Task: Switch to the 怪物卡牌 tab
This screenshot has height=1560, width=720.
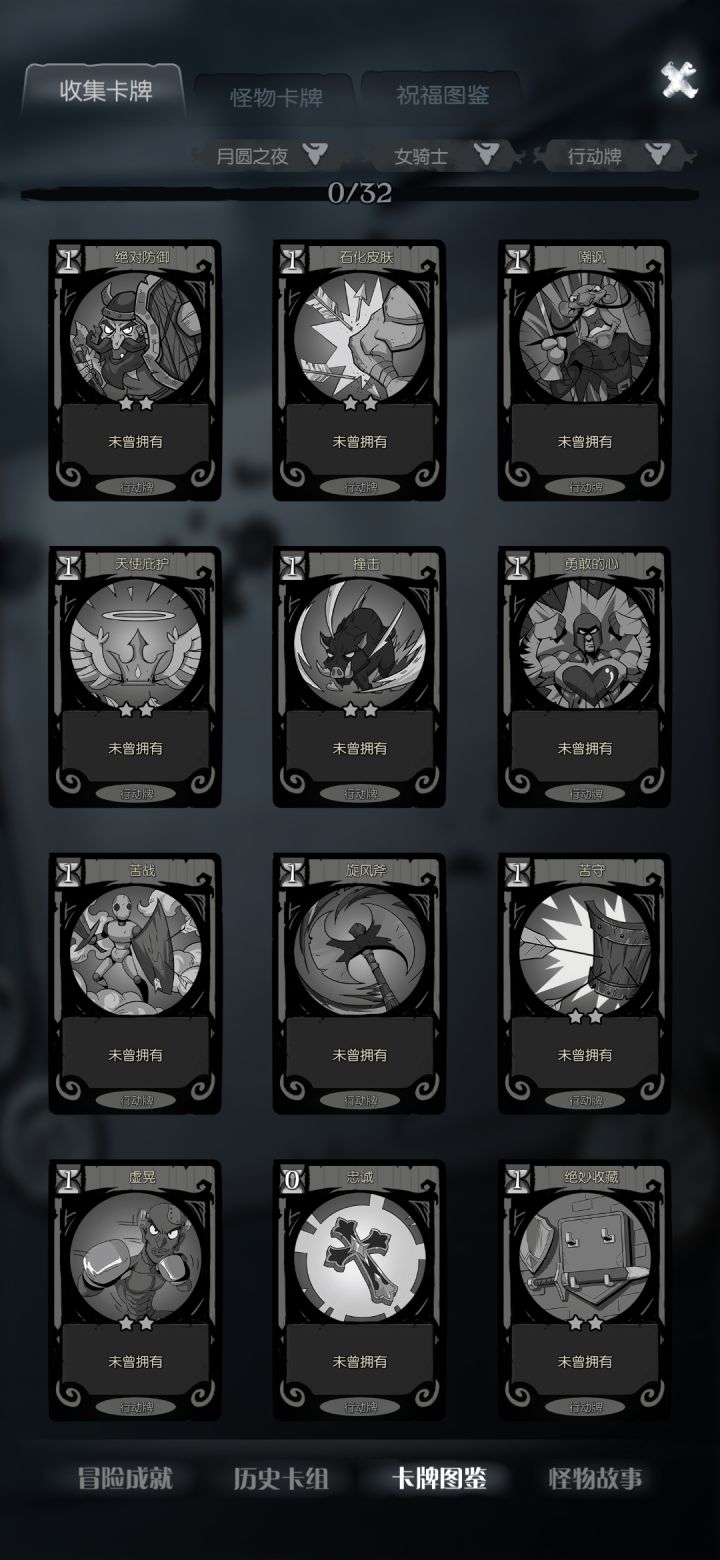Action: 275,97
